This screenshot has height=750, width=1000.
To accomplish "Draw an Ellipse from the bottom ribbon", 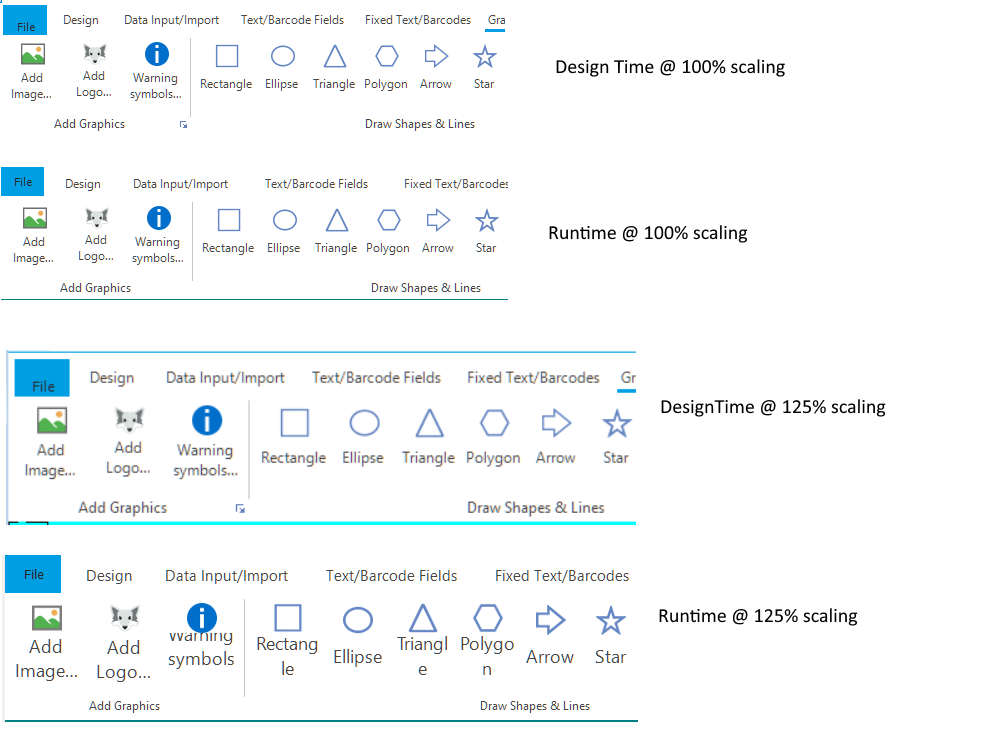I will pyautogui.click(x=357, y=635).
